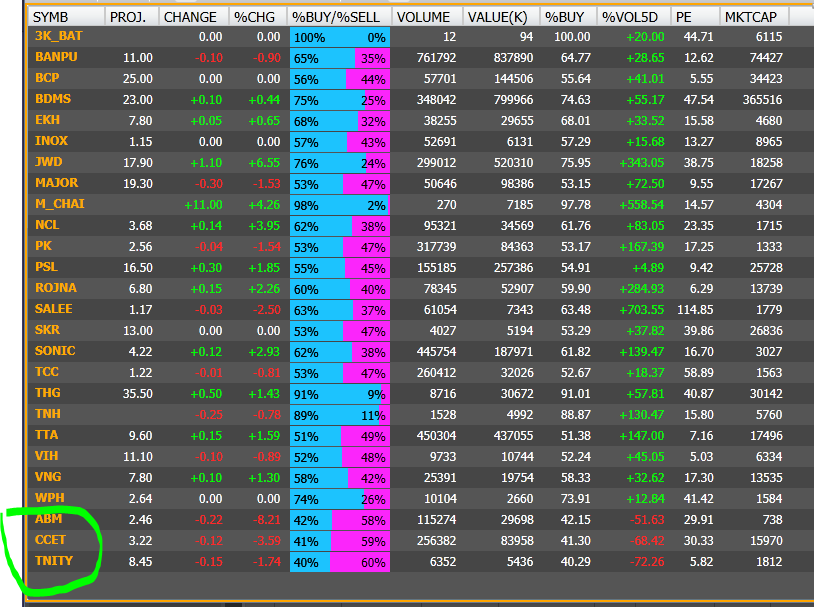Click the MKTCAP column header
The image size is (814, 607).
point(754,17)
